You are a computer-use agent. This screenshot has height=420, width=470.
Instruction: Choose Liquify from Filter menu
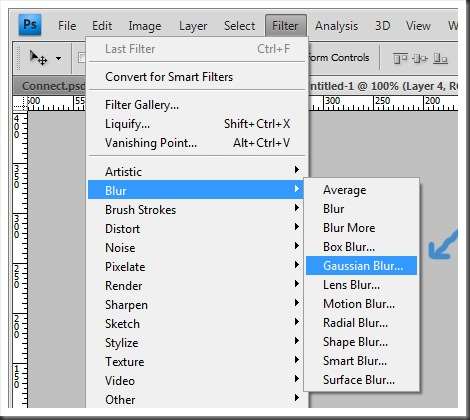point(197,124)
